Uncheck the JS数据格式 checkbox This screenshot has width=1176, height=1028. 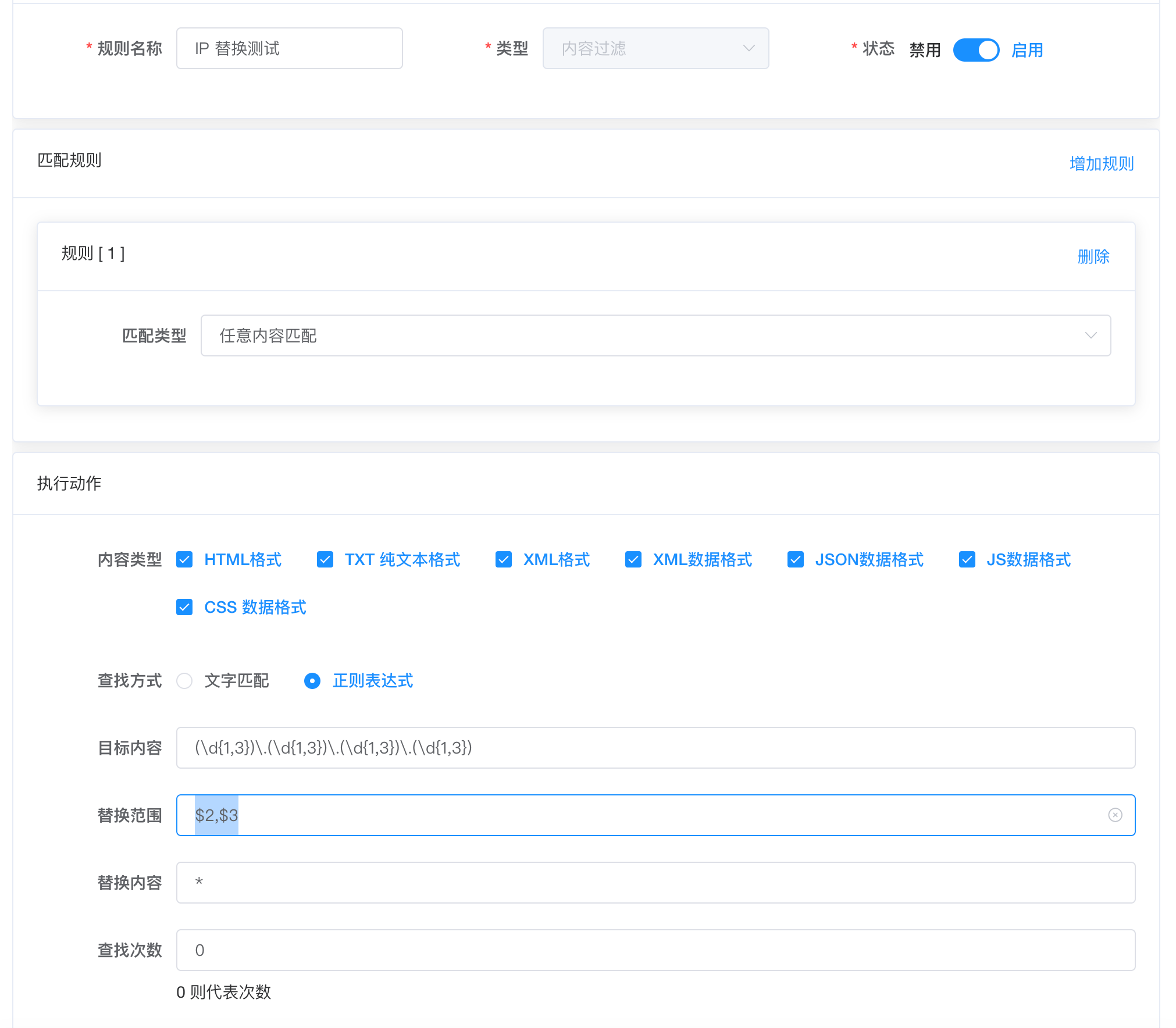967,559
